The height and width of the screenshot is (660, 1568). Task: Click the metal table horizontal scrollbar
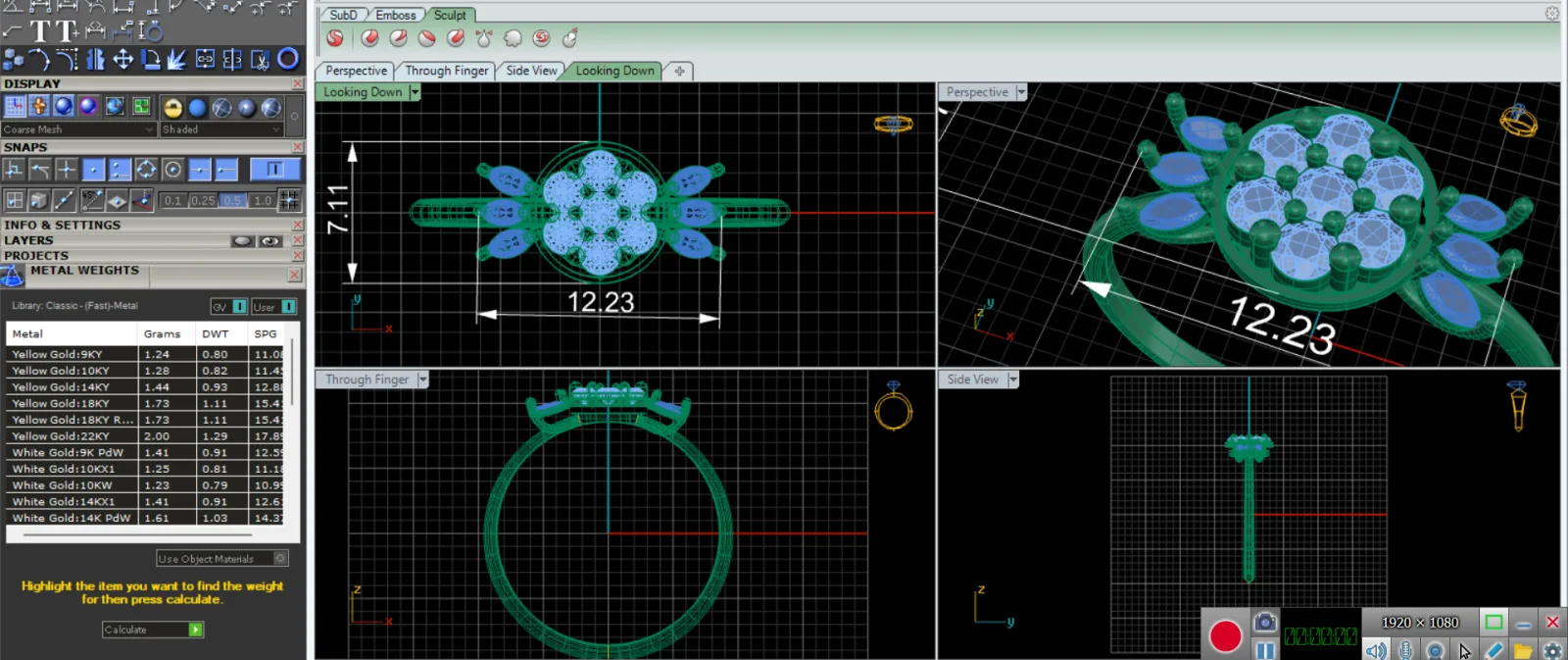click(137, 535)
